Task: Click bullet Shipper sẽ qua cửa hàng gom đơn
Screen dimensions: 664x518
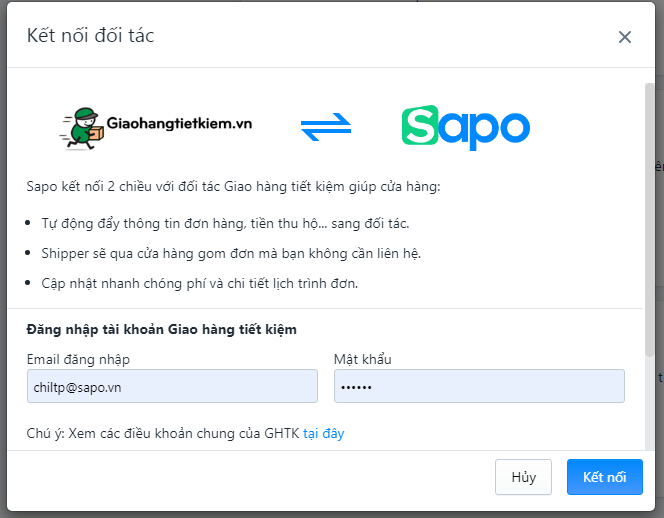Action: pyautogui.click(x=231, y=254)
